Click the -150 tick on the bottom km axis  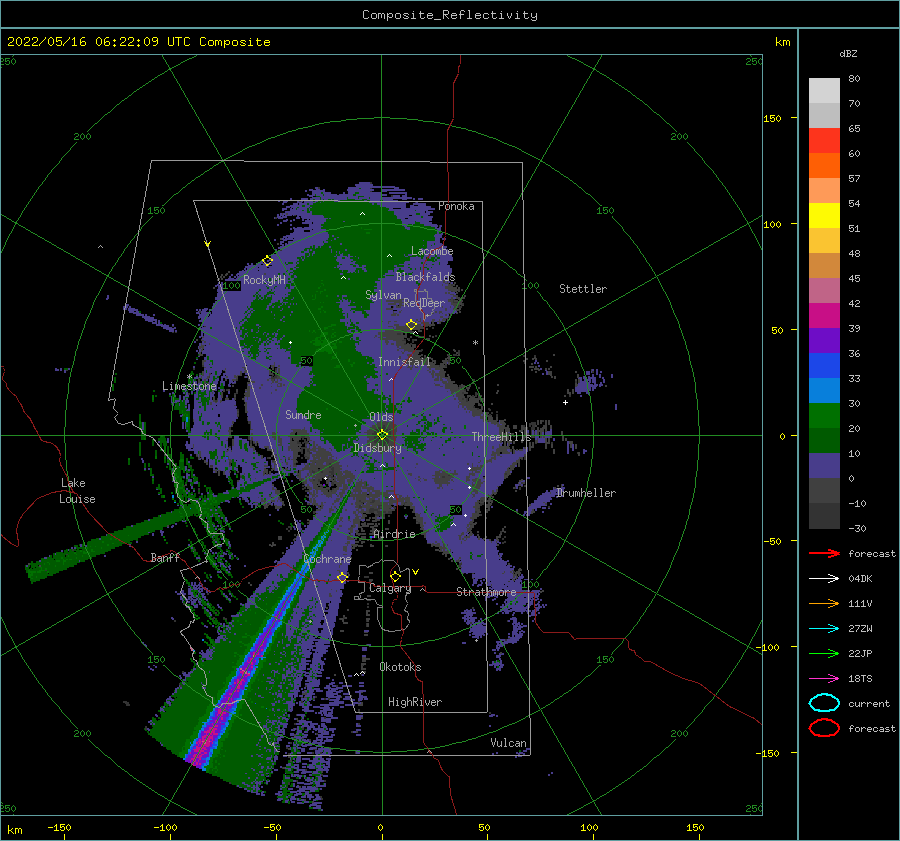coord(59,827)
